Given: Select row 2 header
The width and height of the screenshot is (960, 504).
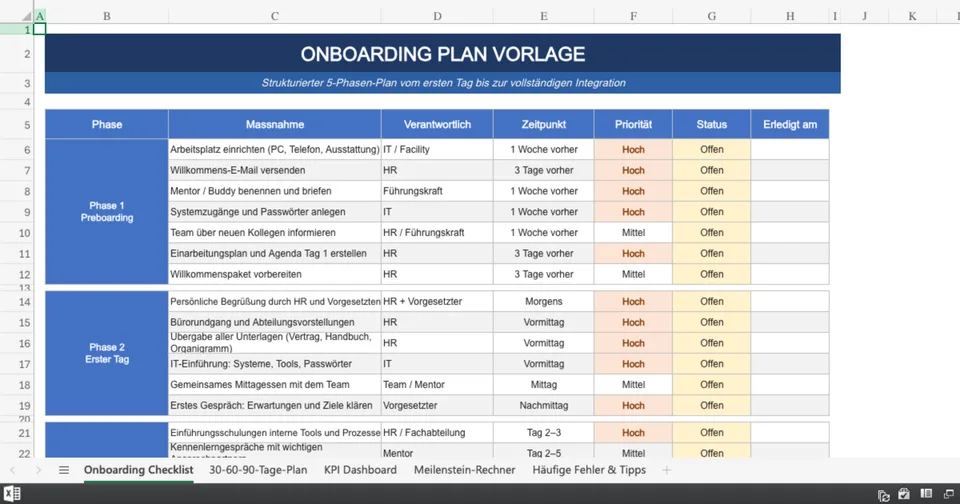Looking at the screenshot, I should 17,54.
